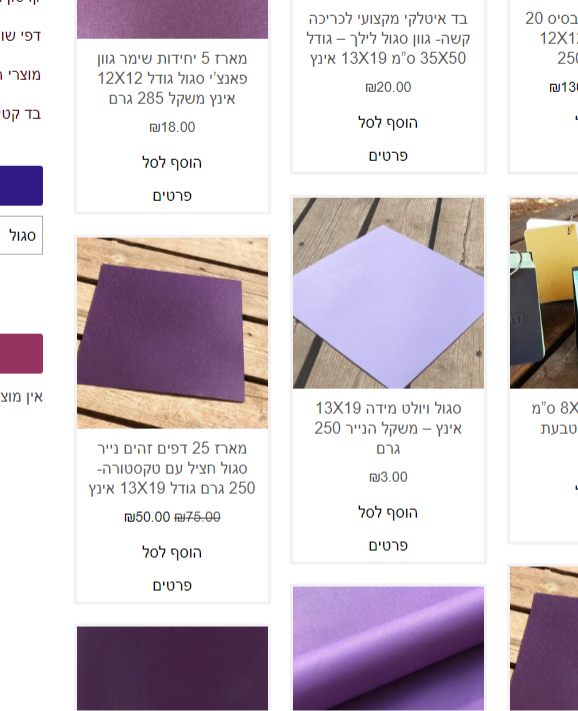
Task: Click the magenta sidebar button
Action: 21,354
